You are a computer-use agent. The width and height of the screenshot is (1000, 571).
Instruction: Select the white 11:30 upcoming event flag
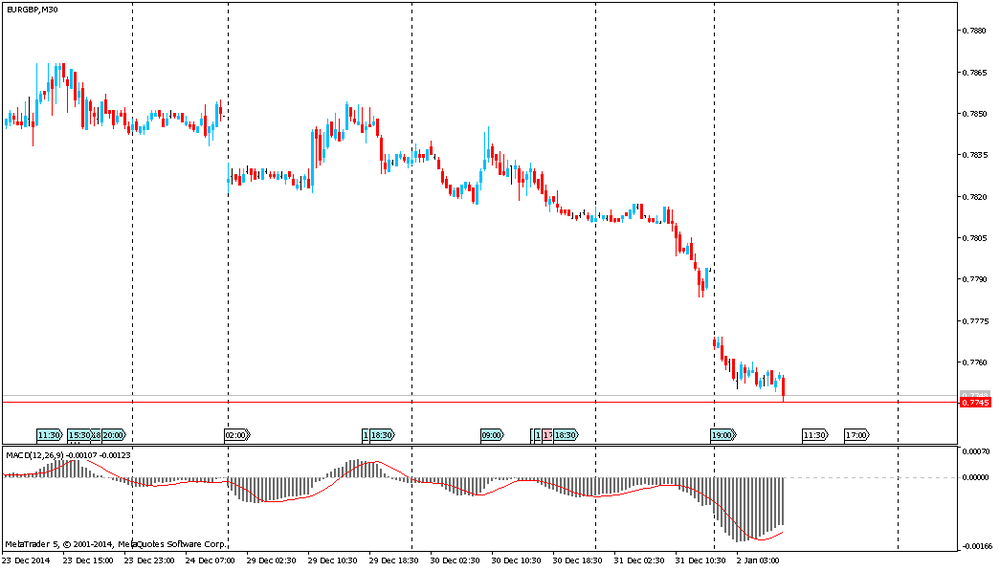815,435
